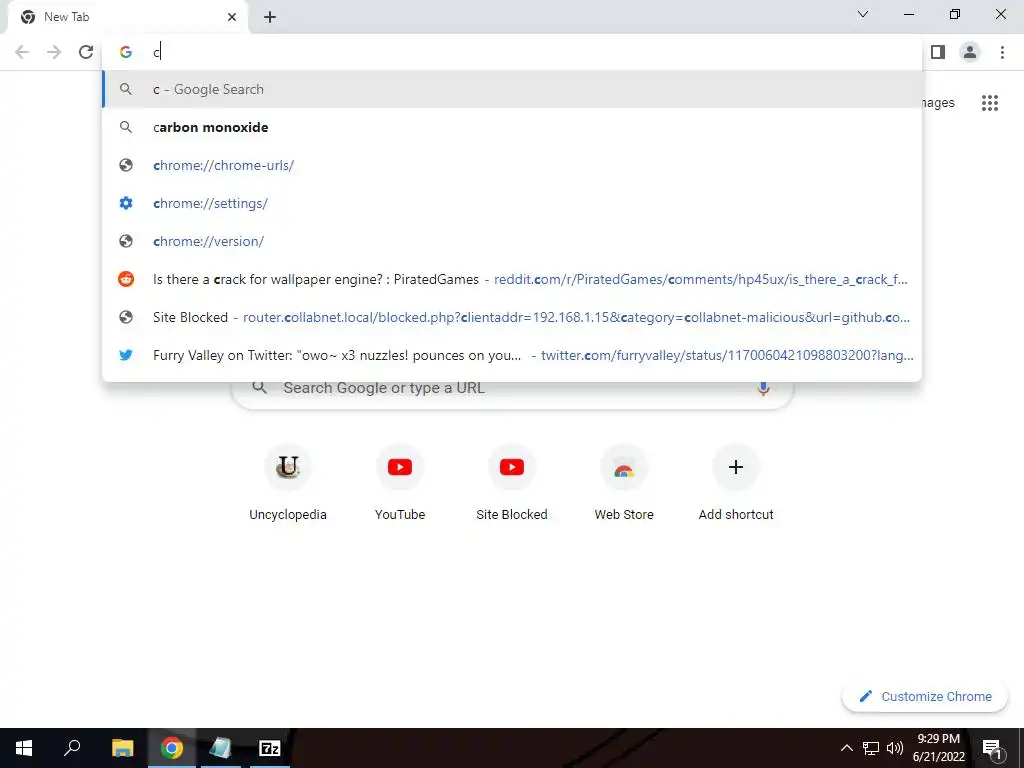This screenshot has height=768, width=1024.
Task: Open the Windows Start menu
Action: (x=24, y=748)
